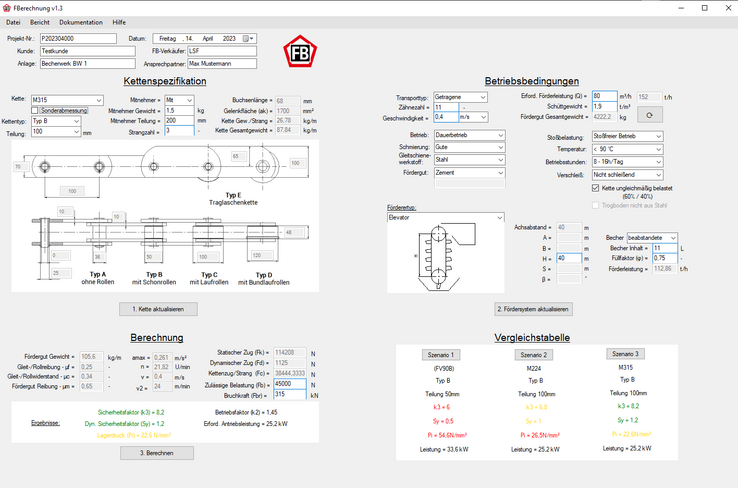Click the Füllfaktor 0,75 field
738x488 pixels.
(665, 258)
